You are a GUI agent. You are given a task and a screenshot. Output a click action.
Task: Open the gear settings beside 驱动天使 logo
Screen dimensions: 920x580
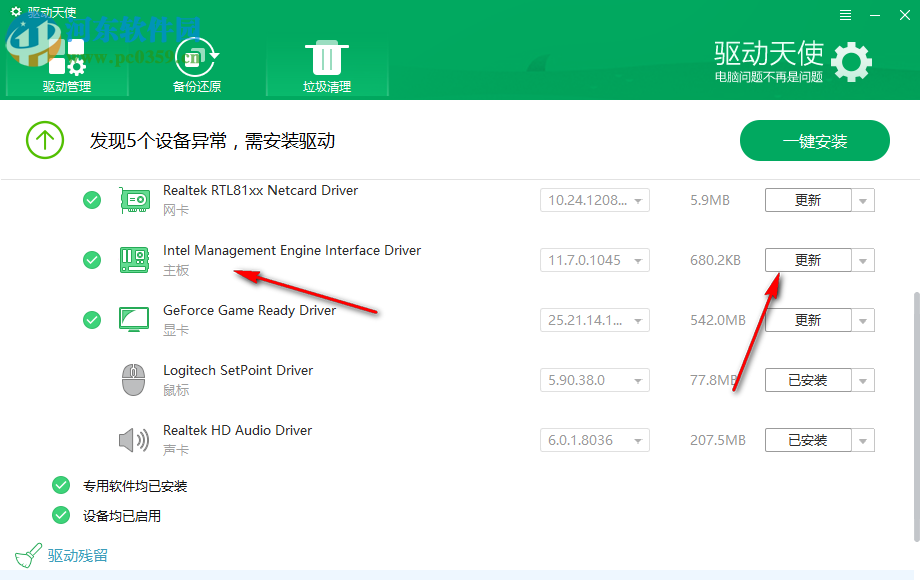(x=852, y=61)
